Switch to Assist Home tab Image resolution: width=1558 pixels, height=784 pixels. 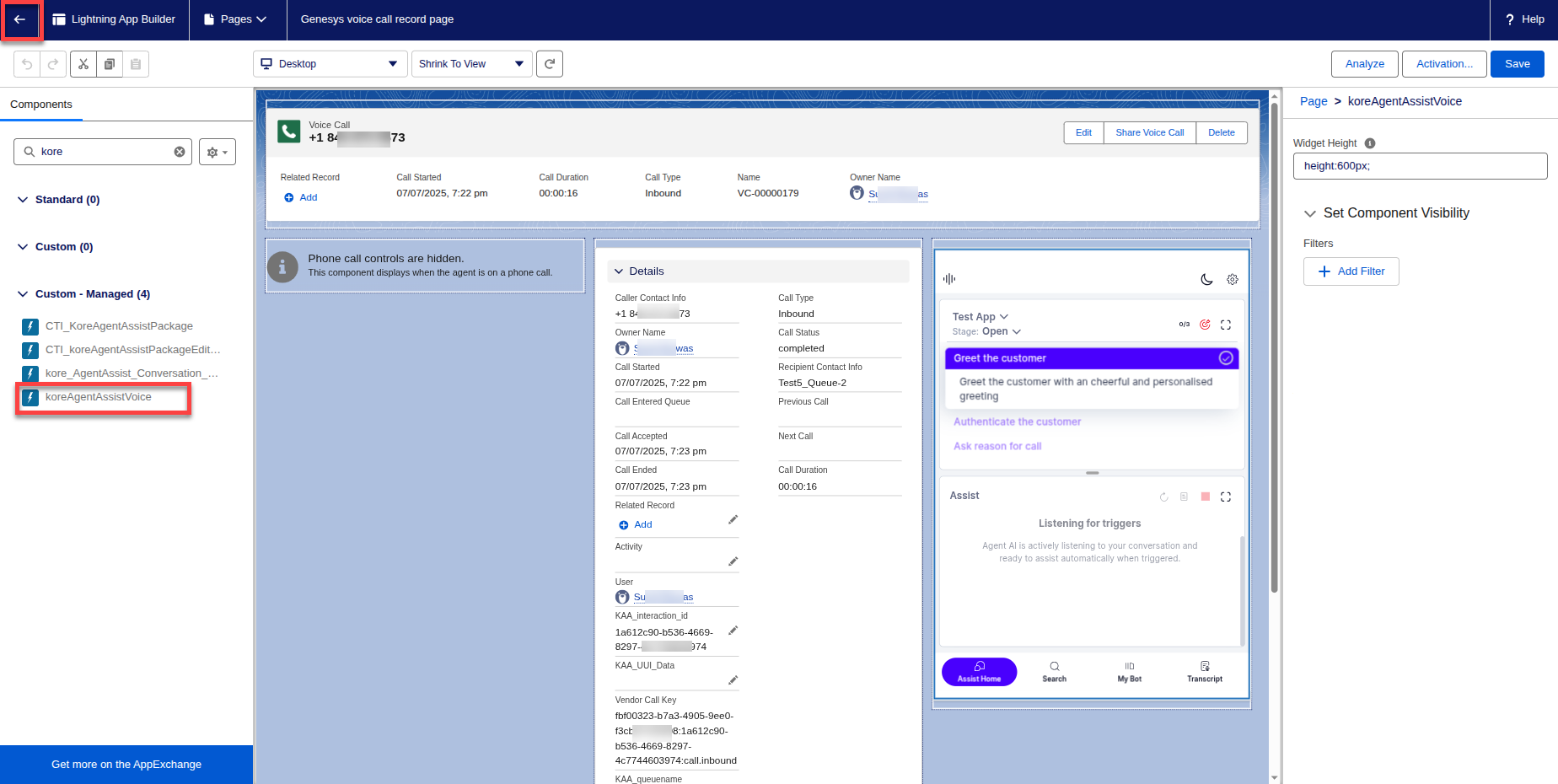pyautogui.click(x=979, y=672)
